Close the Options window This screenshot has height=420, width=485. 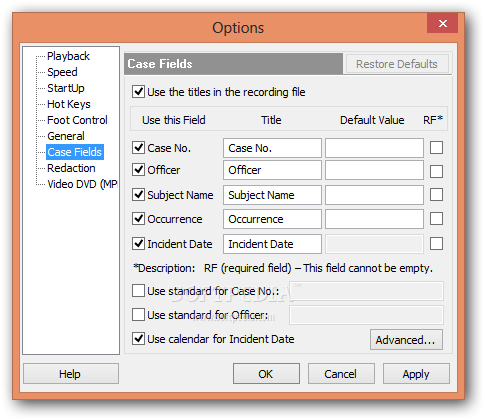pyautogui.click(x=443, y=23)
